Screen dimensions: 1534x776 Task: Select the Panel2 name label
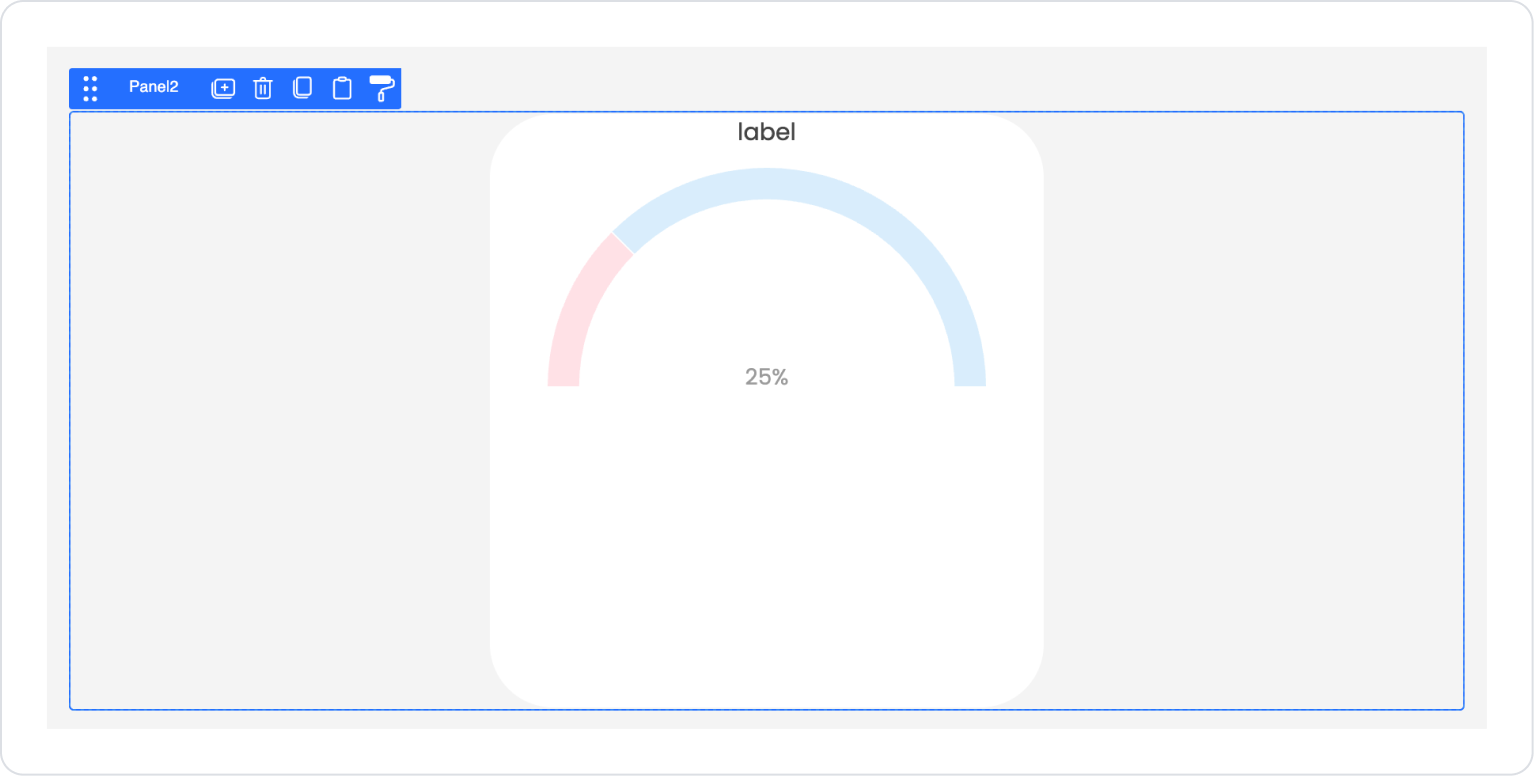[153, 87]
